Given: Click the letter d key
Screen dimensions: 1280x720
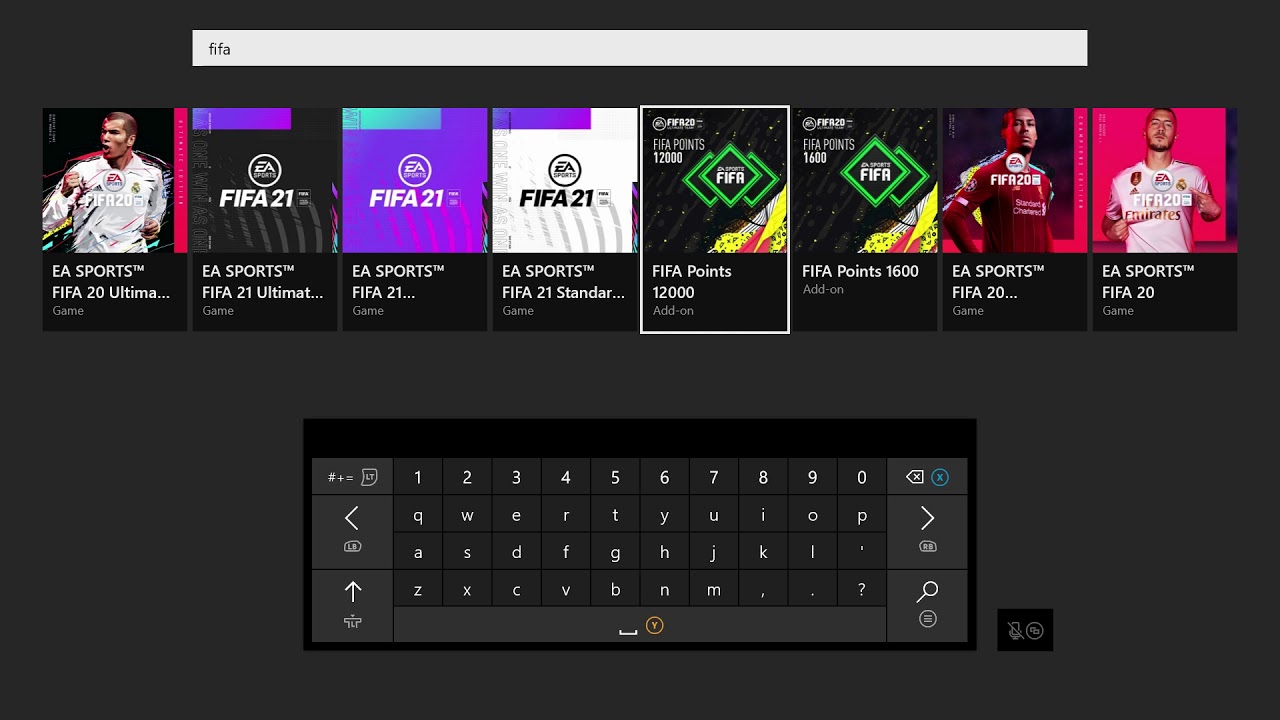Looking at the screenshot, I should (x=516, y=552).
